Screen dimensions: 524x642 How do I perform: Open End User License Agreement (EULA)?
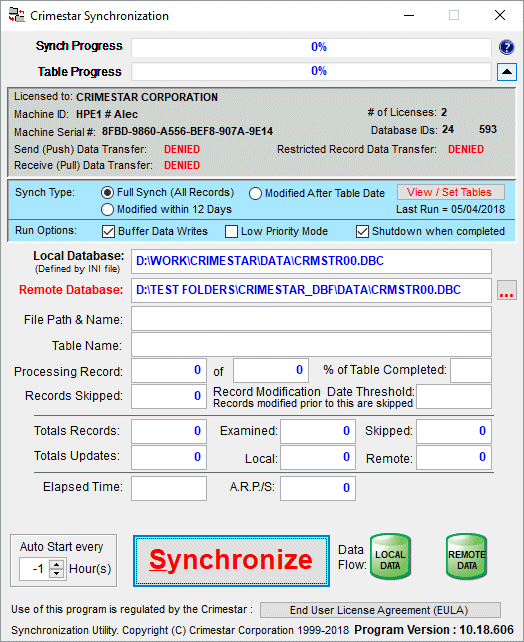pyautogui.click(x=380, y=610)
